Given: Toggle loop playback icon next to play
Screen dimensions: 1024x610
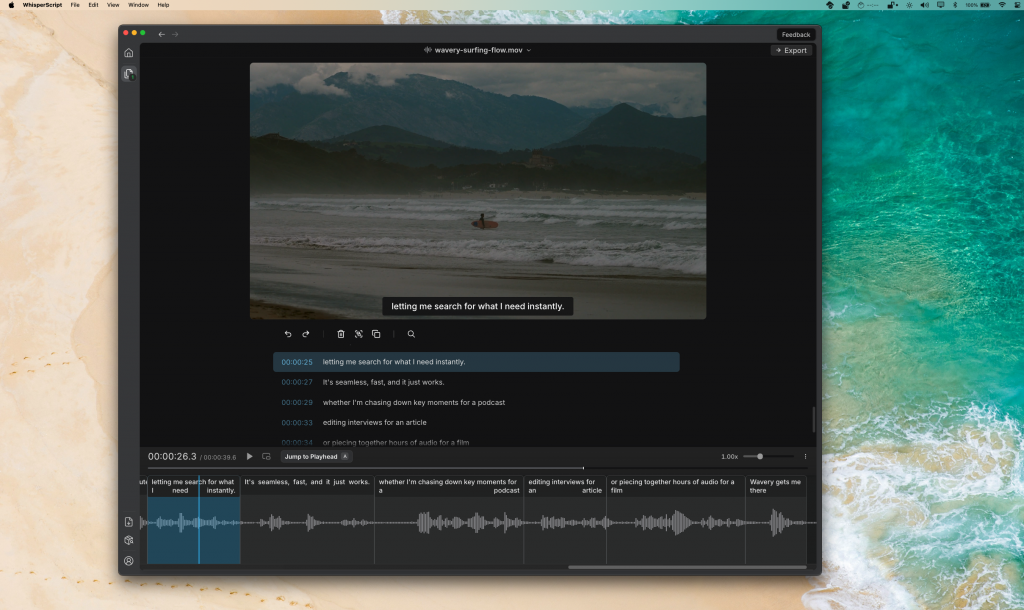Looking at the screenshot, I should pyautogui.click(x=266, y=457).
